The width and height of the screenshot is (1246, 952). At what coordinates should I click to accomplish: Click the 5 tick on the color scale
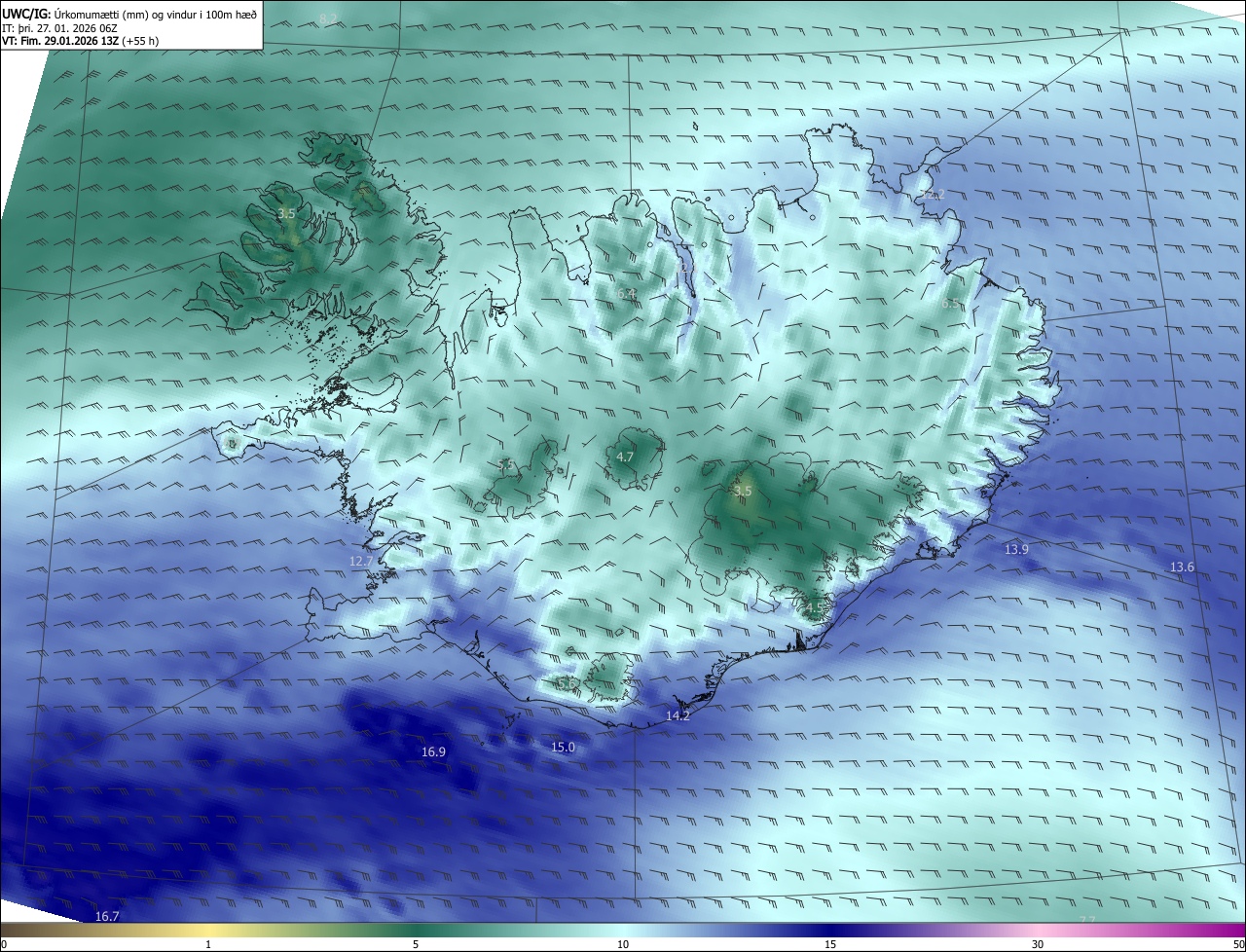[416, 945]
